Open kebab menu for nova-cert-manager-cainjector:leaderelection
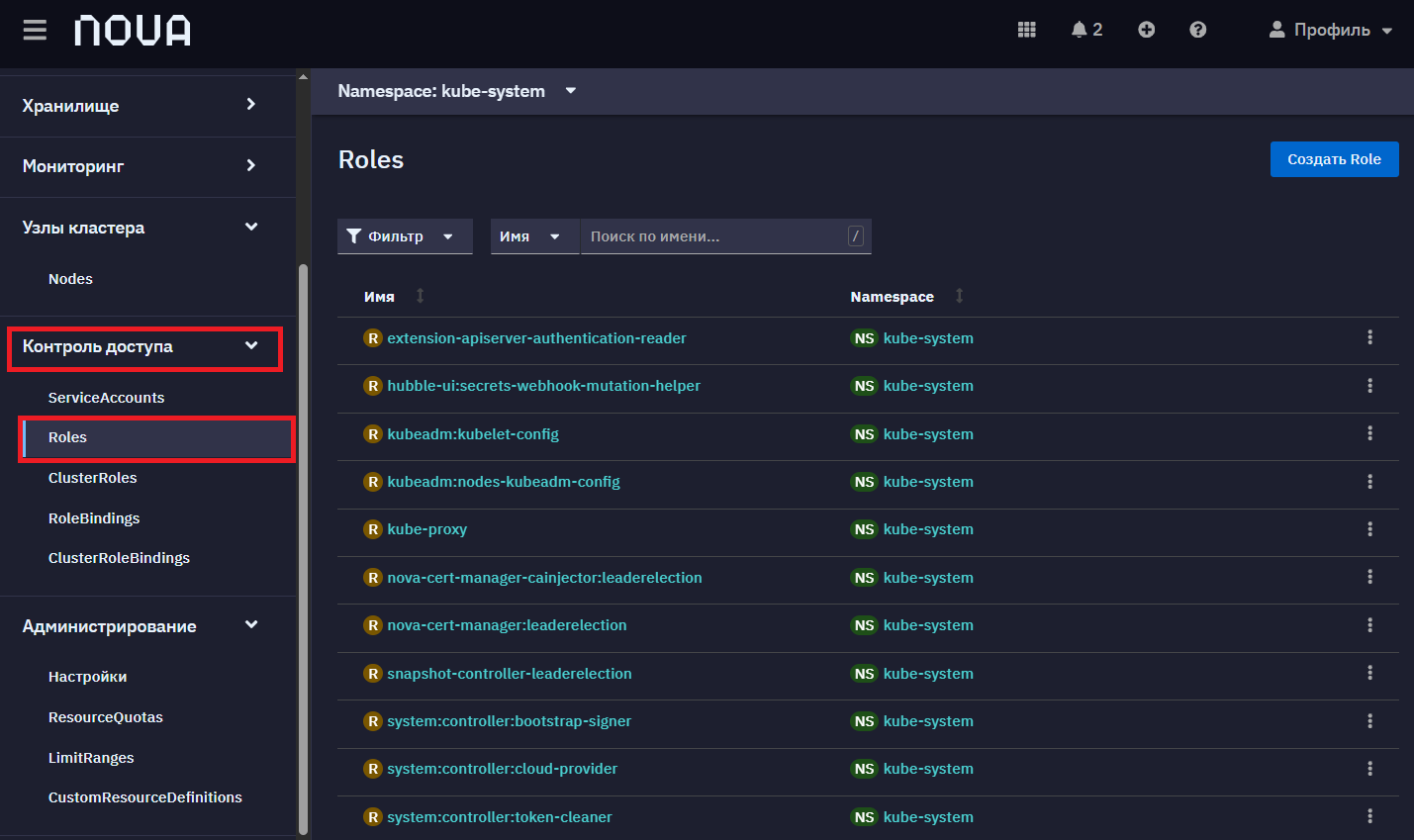Image resolution: width=1414 pixels, height=840 pixels. pyautogui.click(x=1369, y=577)
